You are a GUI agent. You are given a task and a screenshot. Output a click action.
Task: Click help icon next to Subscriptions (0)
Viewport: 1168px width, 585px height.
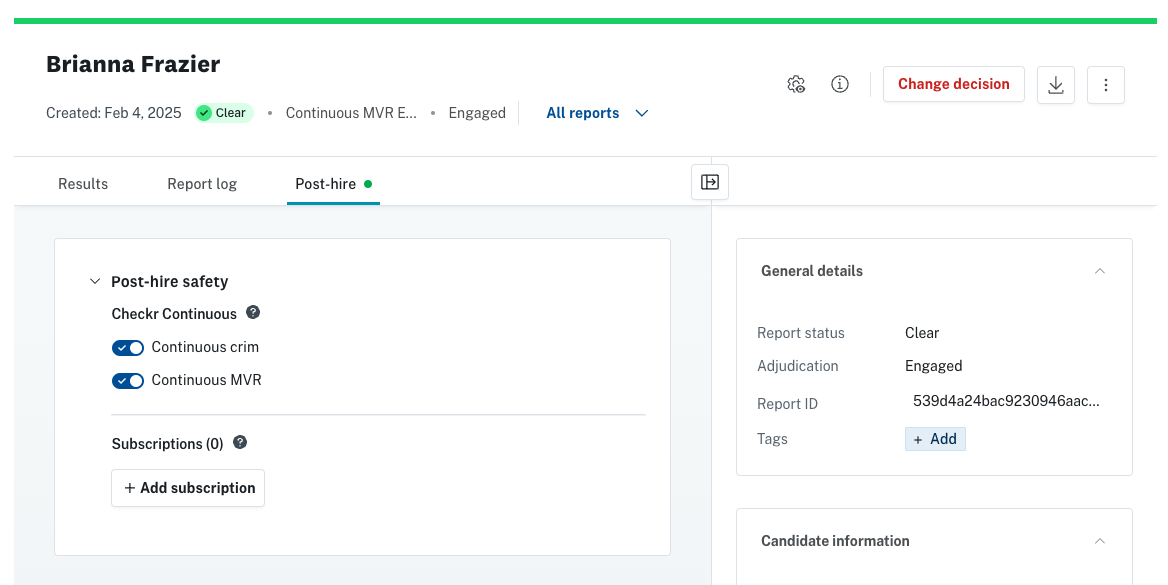coord(240,442)
